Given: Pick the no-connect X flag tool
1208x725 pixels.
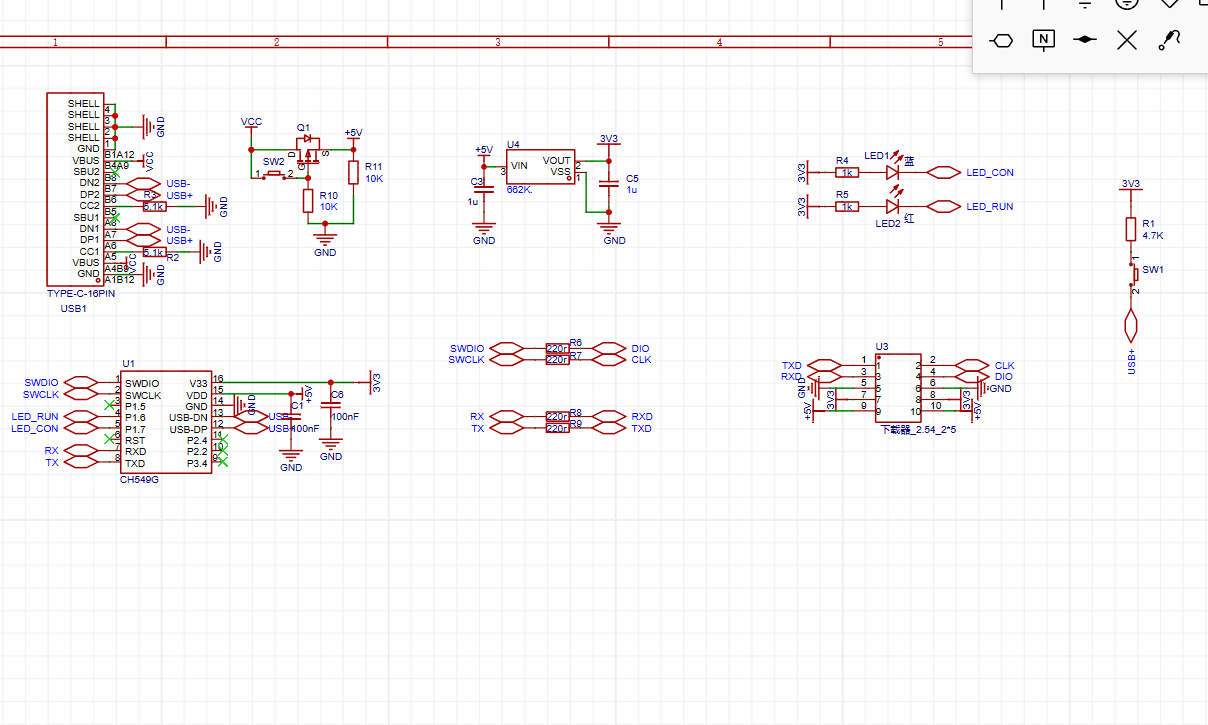Looking at the screenshot, I should pyautogui.click(x=1127, y=40).
